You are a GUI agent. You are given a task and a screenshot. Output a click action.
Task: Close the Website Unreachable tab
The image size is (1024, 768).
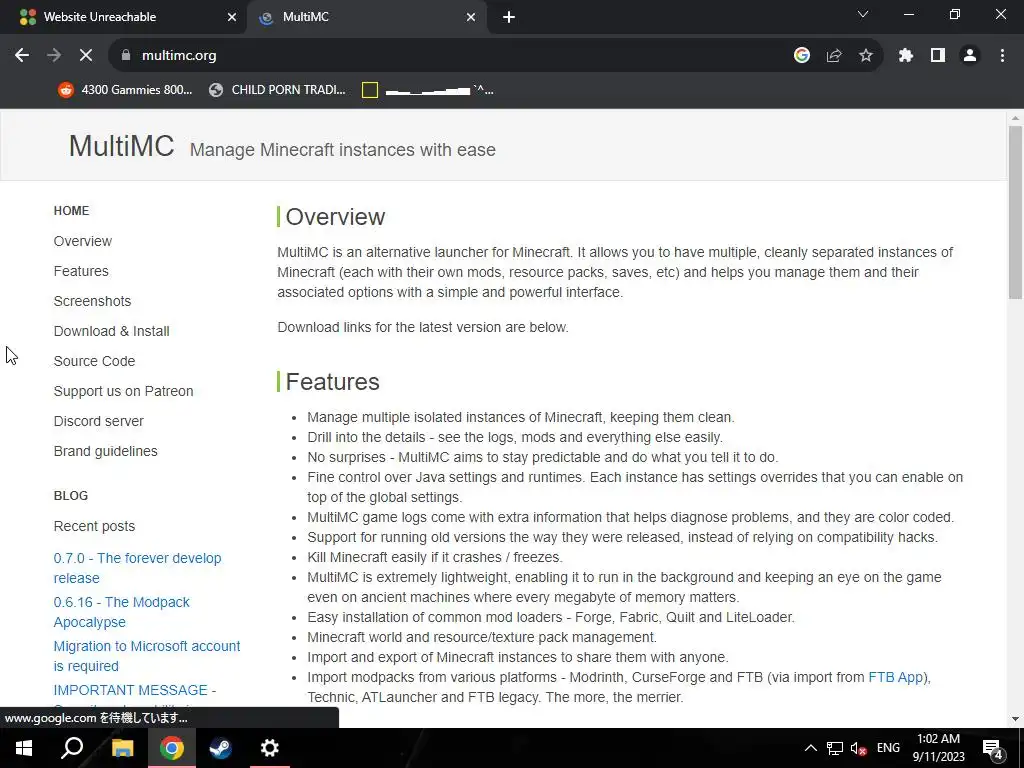[231, 17]
